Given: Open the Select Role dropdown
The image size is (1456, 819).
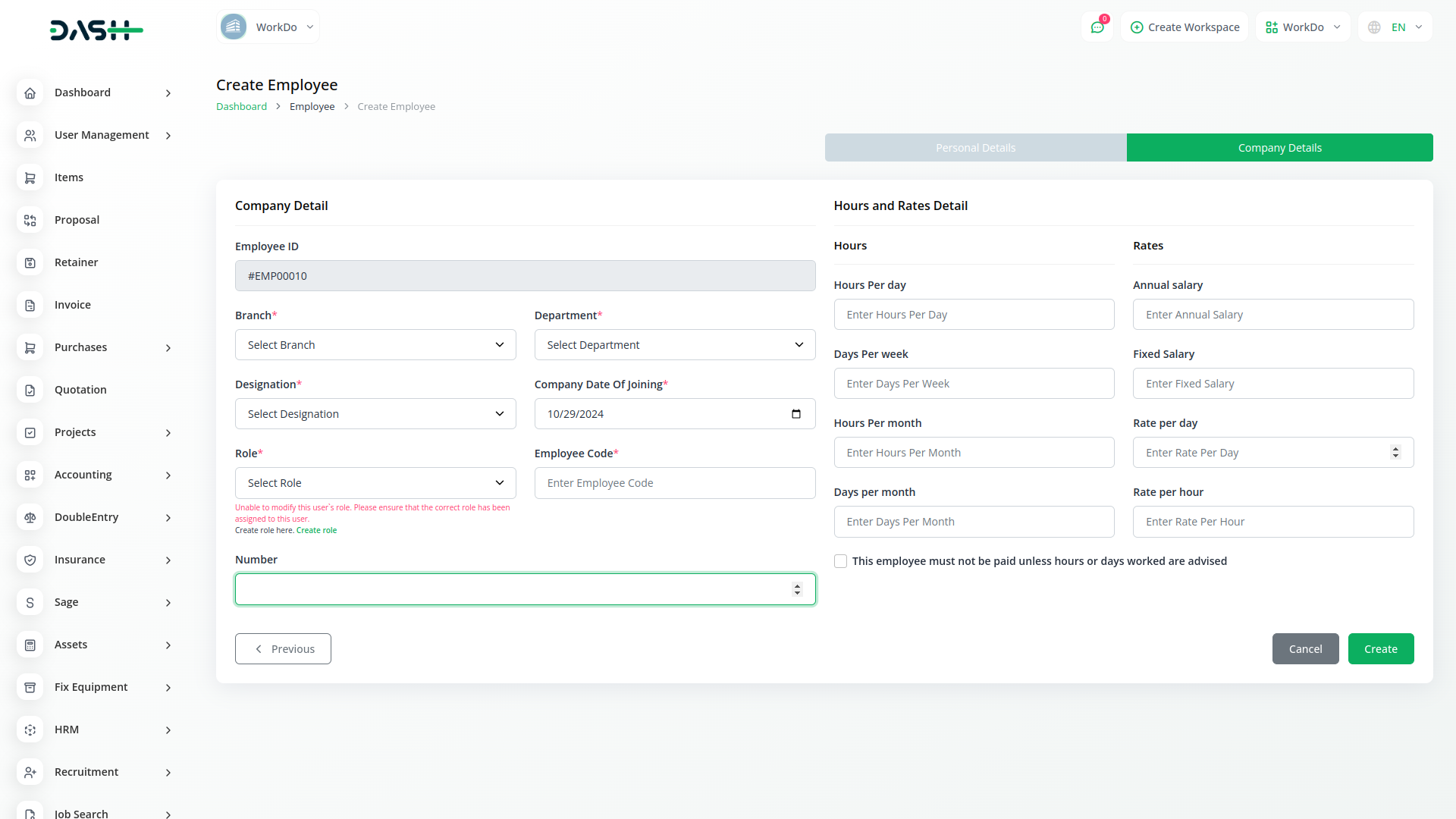Looking at the screenshot, I should point(375,483).
